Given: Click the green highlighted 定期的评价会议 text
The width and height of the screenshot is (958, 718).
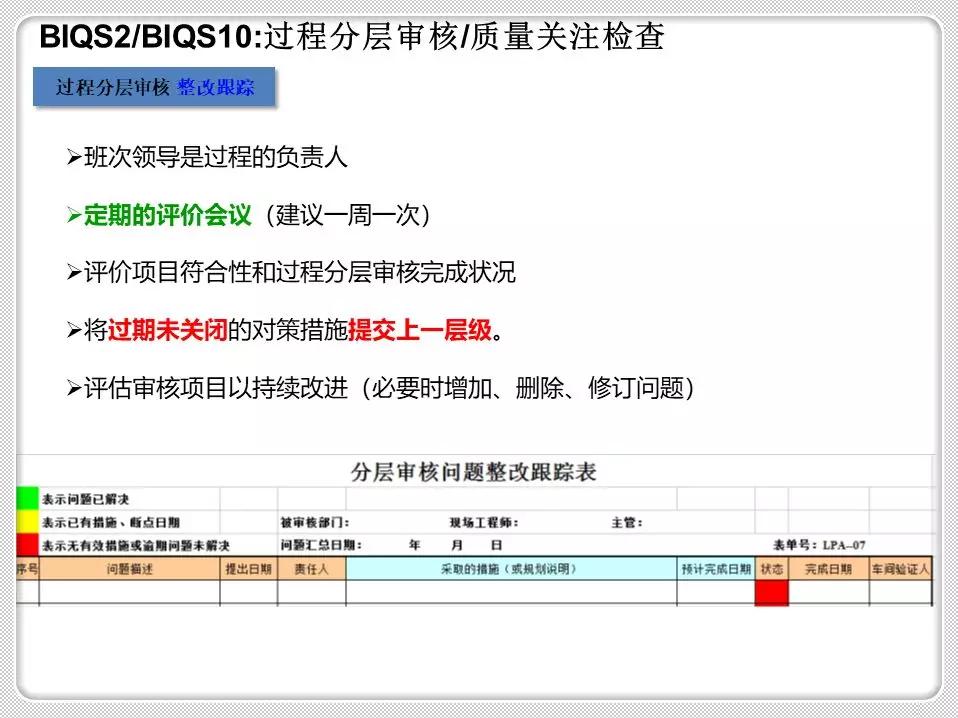Looking at the screenshot, I should click(x=164, y=214).
